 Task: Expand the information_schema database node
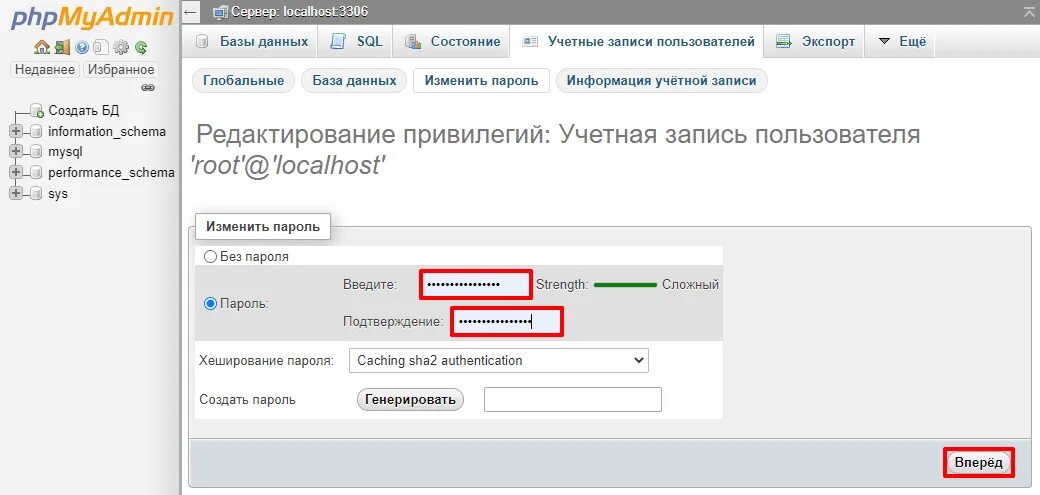16,131
